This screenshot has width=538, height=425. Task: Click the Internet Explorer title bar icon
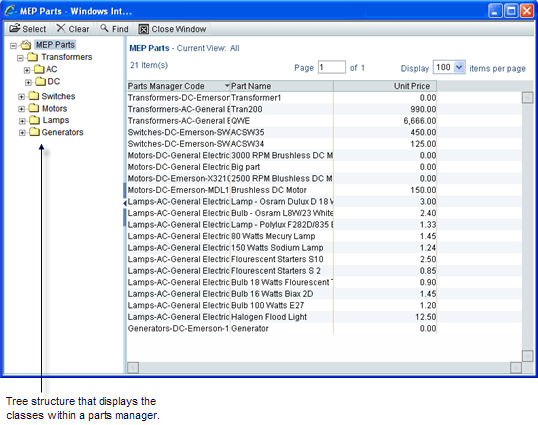coord(10,11)
